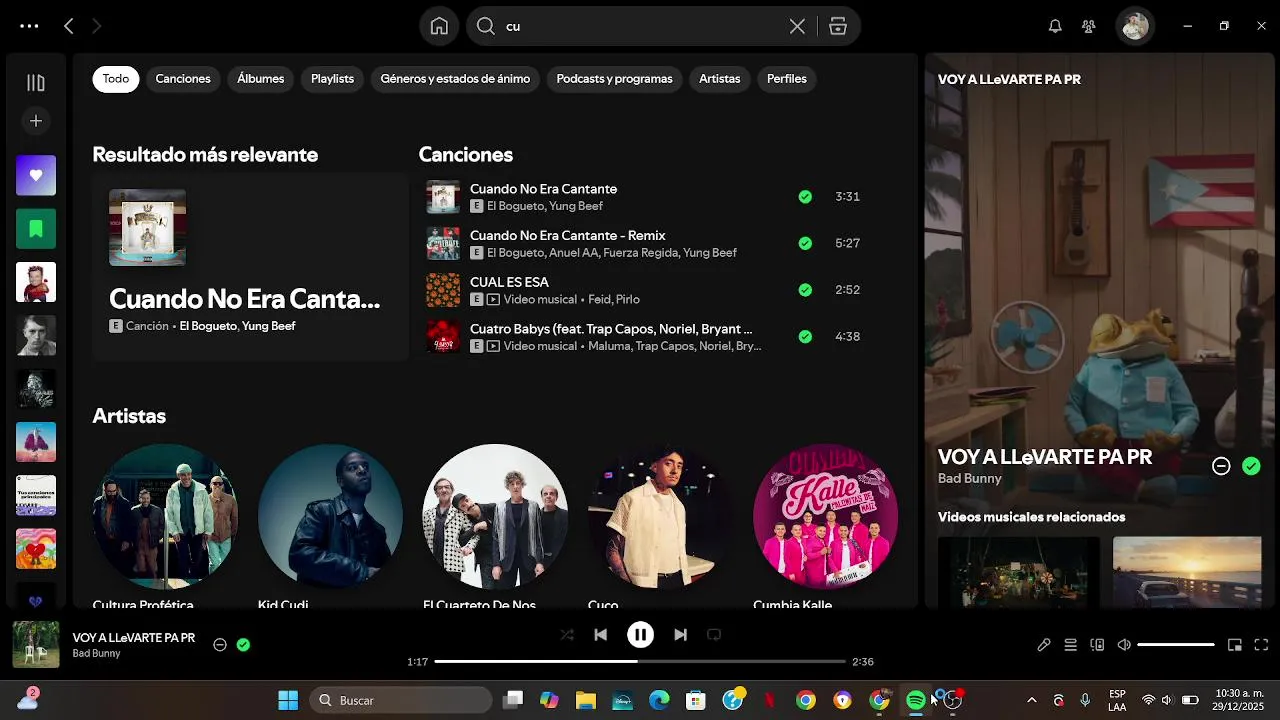Open the Cultura Profética artist image
Image resolution: width=1280 pixels, height=720 pixels.
(165, 517)
